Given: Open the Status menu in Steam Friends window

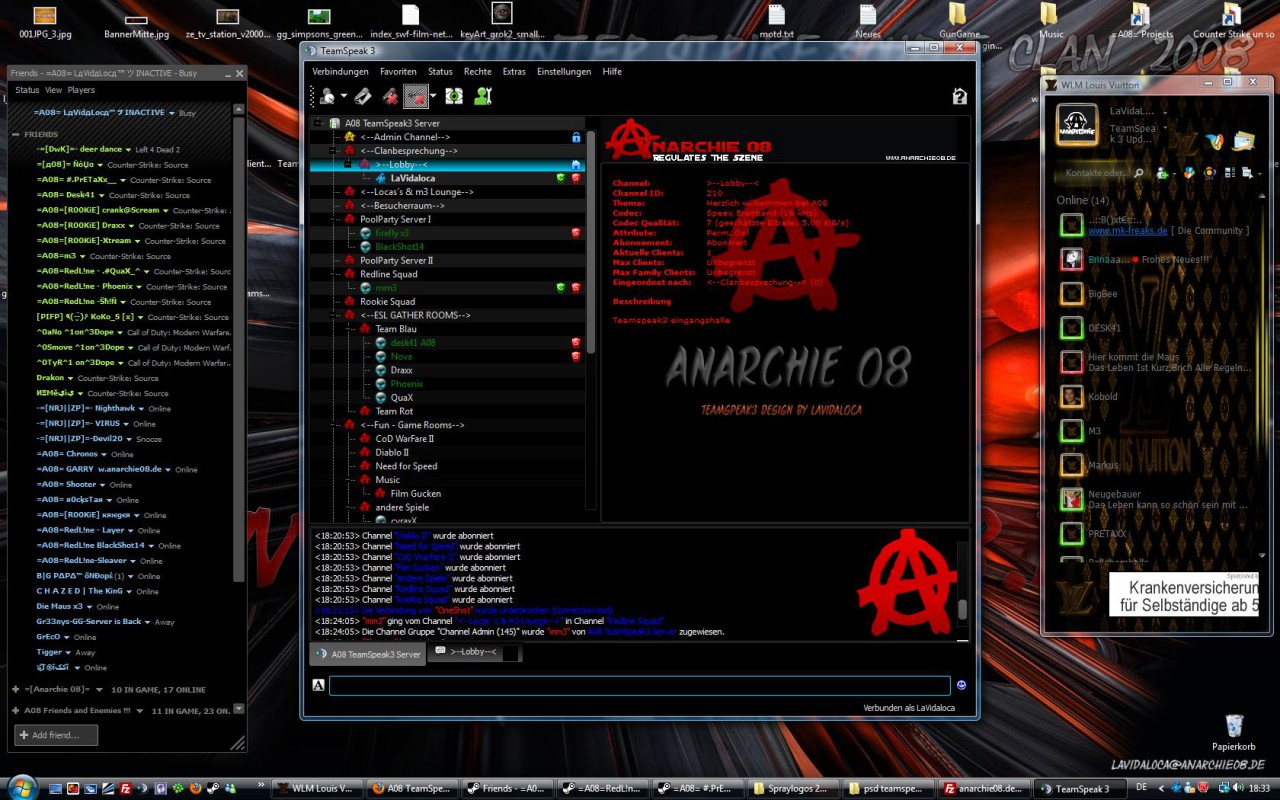Looking at the screenshot, I should [x=27, y=90].
